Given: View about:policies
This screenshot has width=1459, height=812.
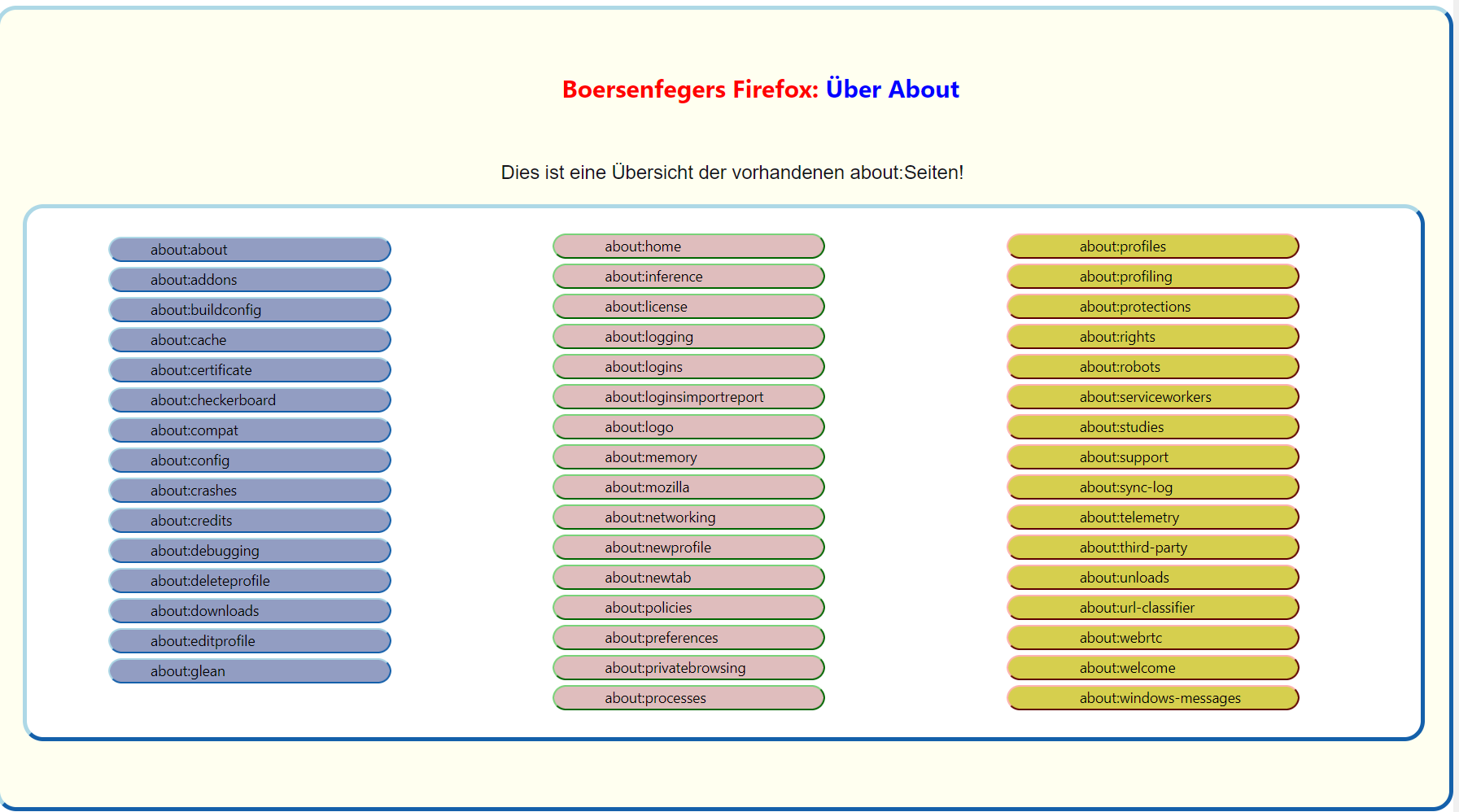Looking at the screenshot, I should click(x=688, y=608).
